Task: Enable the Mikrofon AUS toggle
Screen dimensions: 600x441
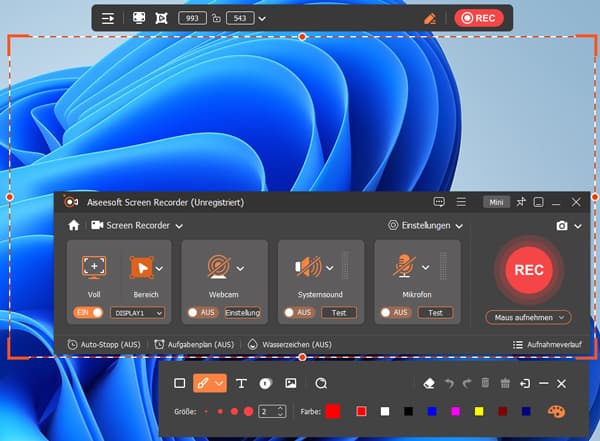Action: click(x=395, y=313)
